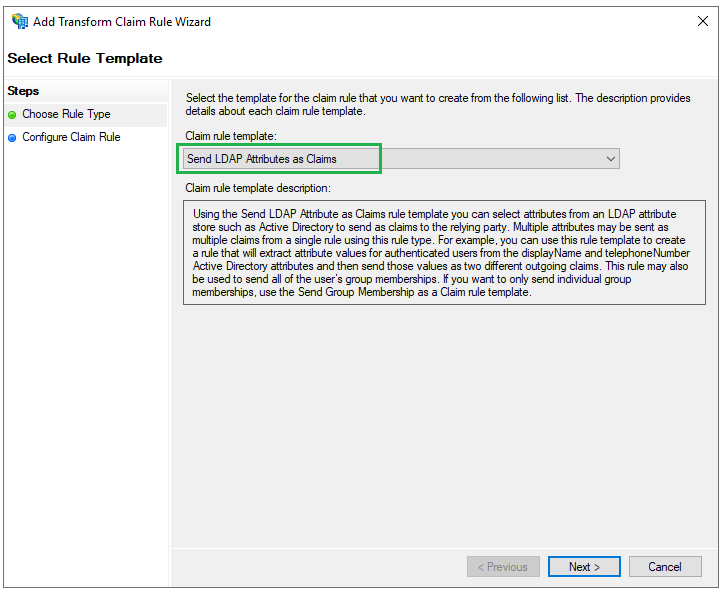This screenshot has width=725, height=592.
Task: Click the wizard icon in the title bar
Action: click(20, 21)
